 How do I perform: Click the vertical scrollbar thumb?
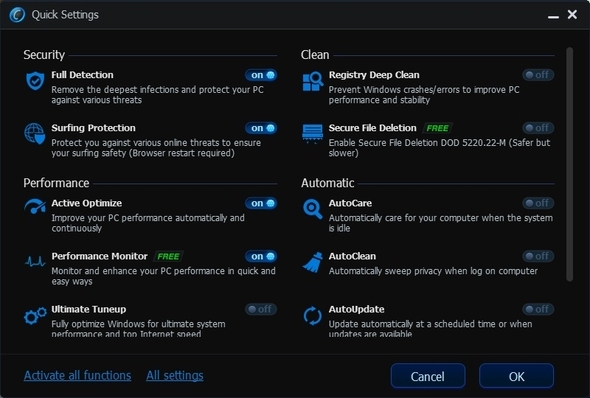click(570, 164)
